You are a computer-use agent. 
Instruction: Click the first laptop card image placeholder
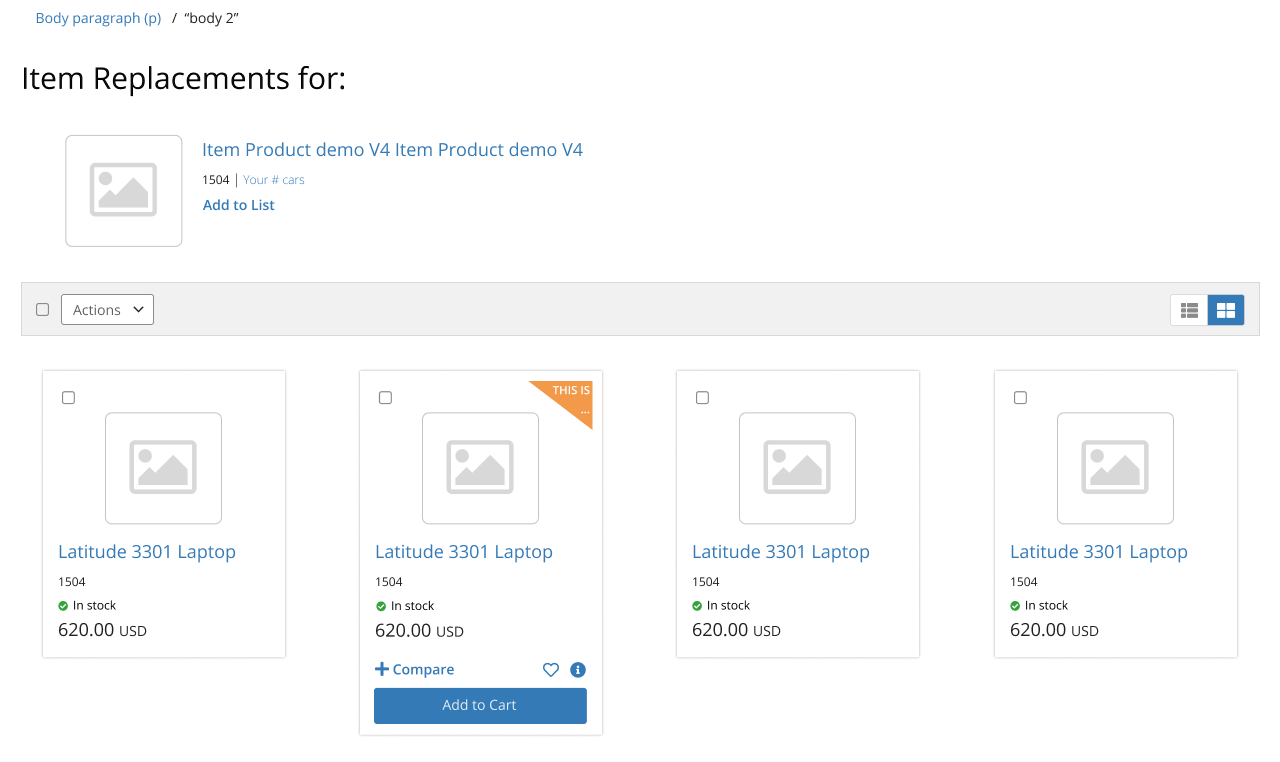coord(163,468)
